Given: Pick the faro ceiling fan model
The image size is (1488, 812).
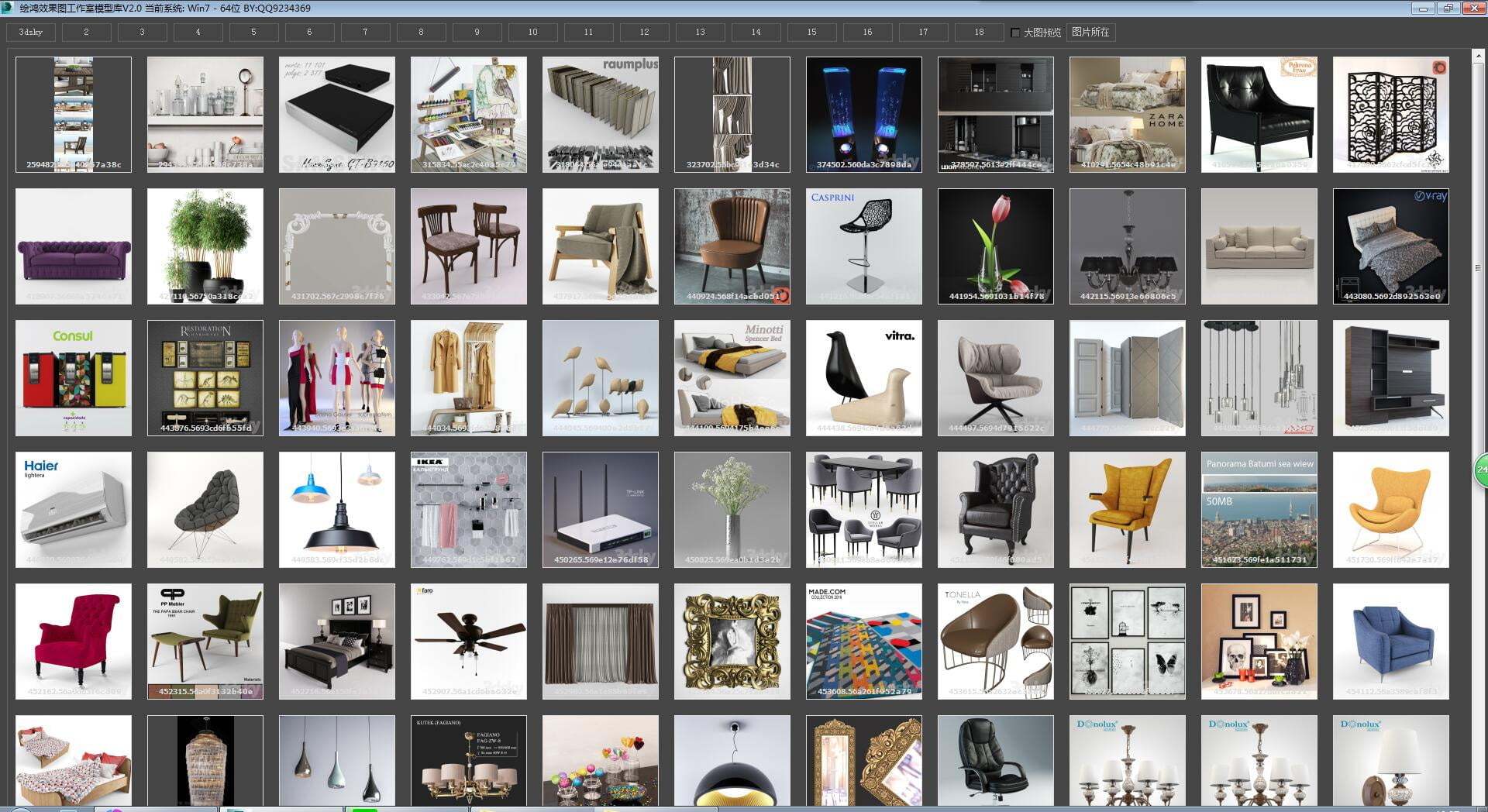Looking at the screenshot, I should coord(469,642).
